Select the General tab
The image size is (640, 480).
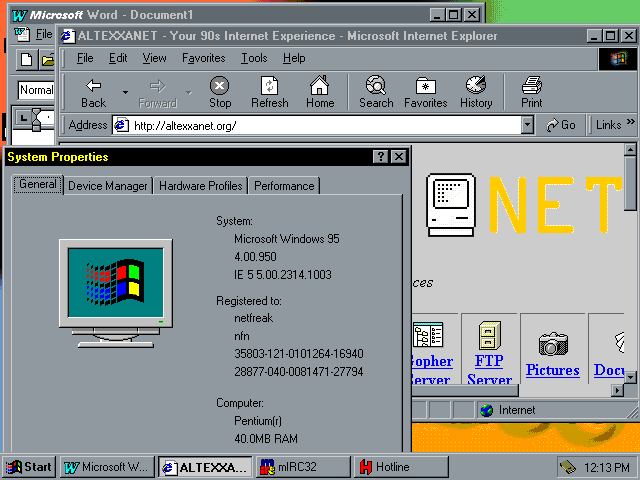(38, 184)
